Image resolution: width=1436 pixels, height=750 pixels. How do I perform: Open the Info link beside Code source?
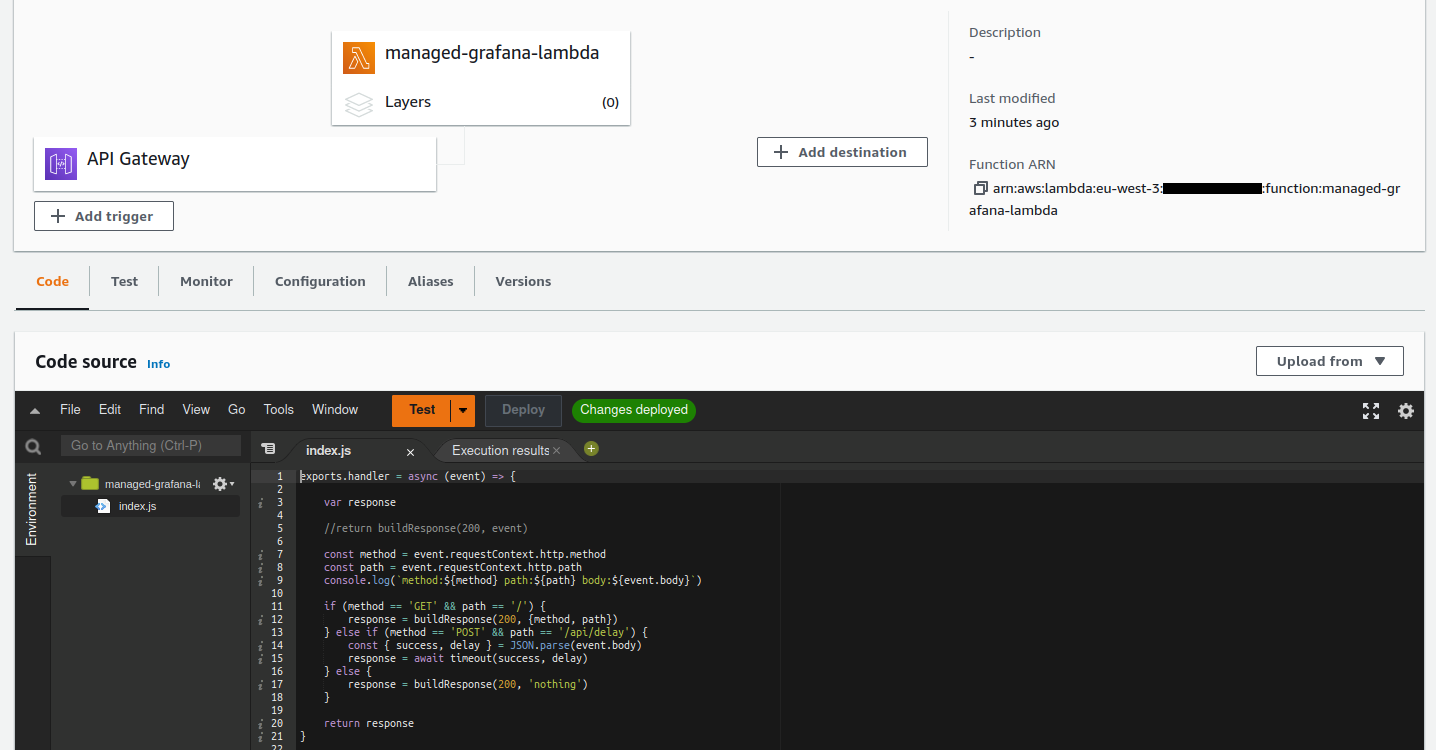point(159,364)
